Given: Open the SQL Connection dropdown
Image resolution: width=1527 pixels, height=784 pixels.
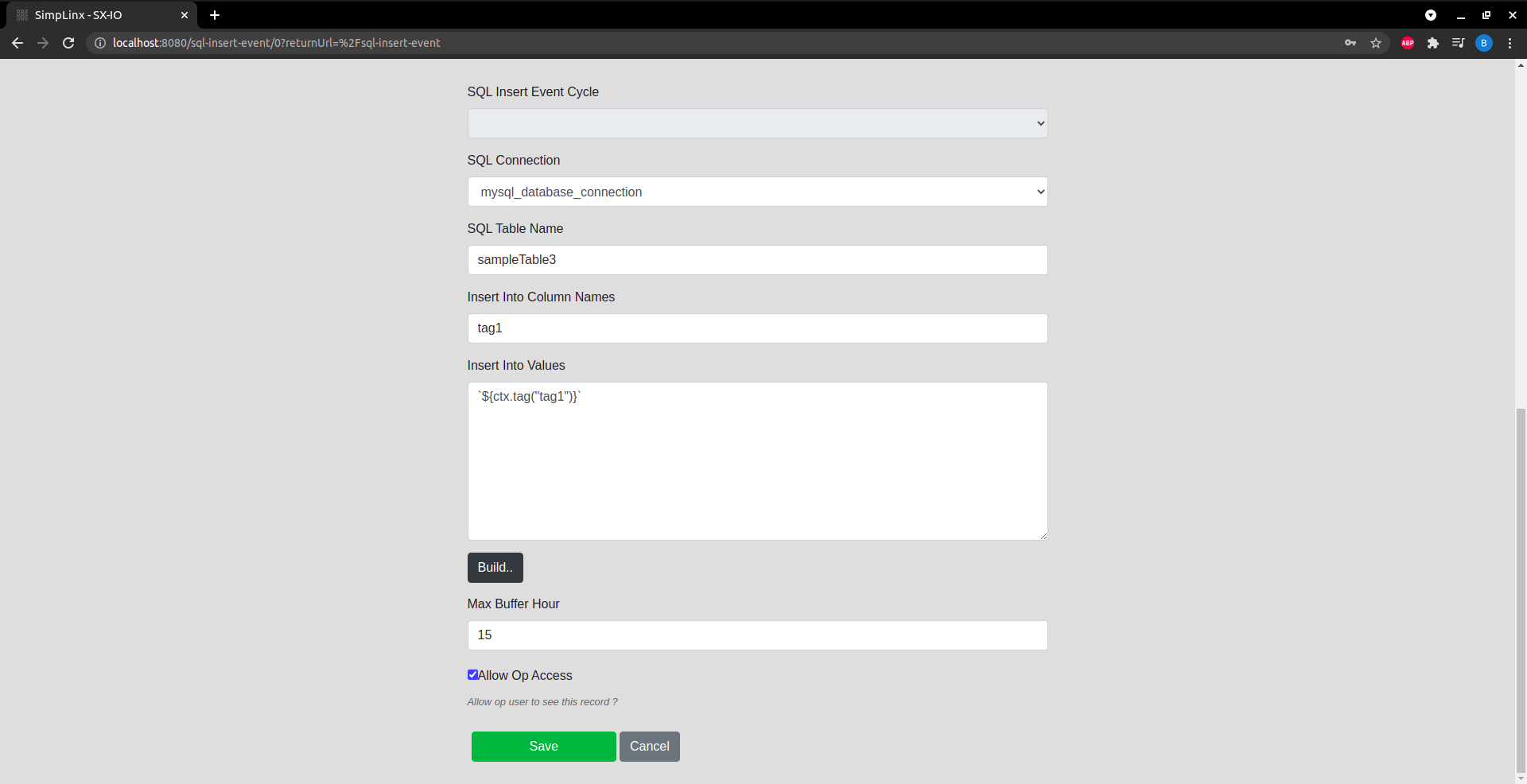Looking at the screenshot, I should point(757,192).
